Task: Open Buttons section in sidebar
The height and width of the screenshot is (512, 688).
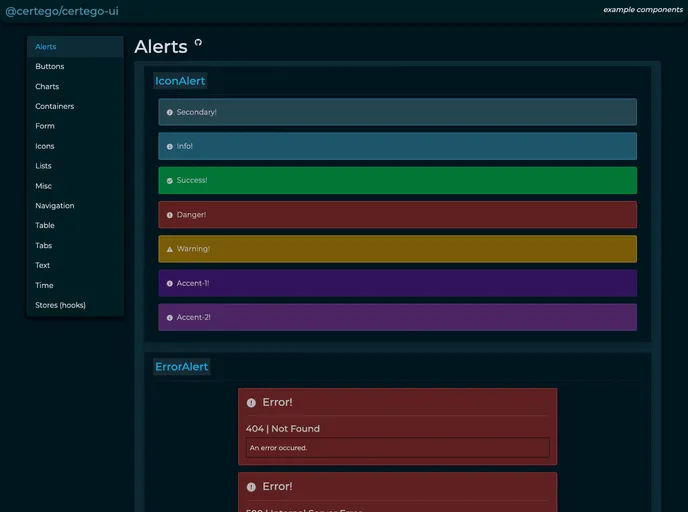Action: pos(75,66)
